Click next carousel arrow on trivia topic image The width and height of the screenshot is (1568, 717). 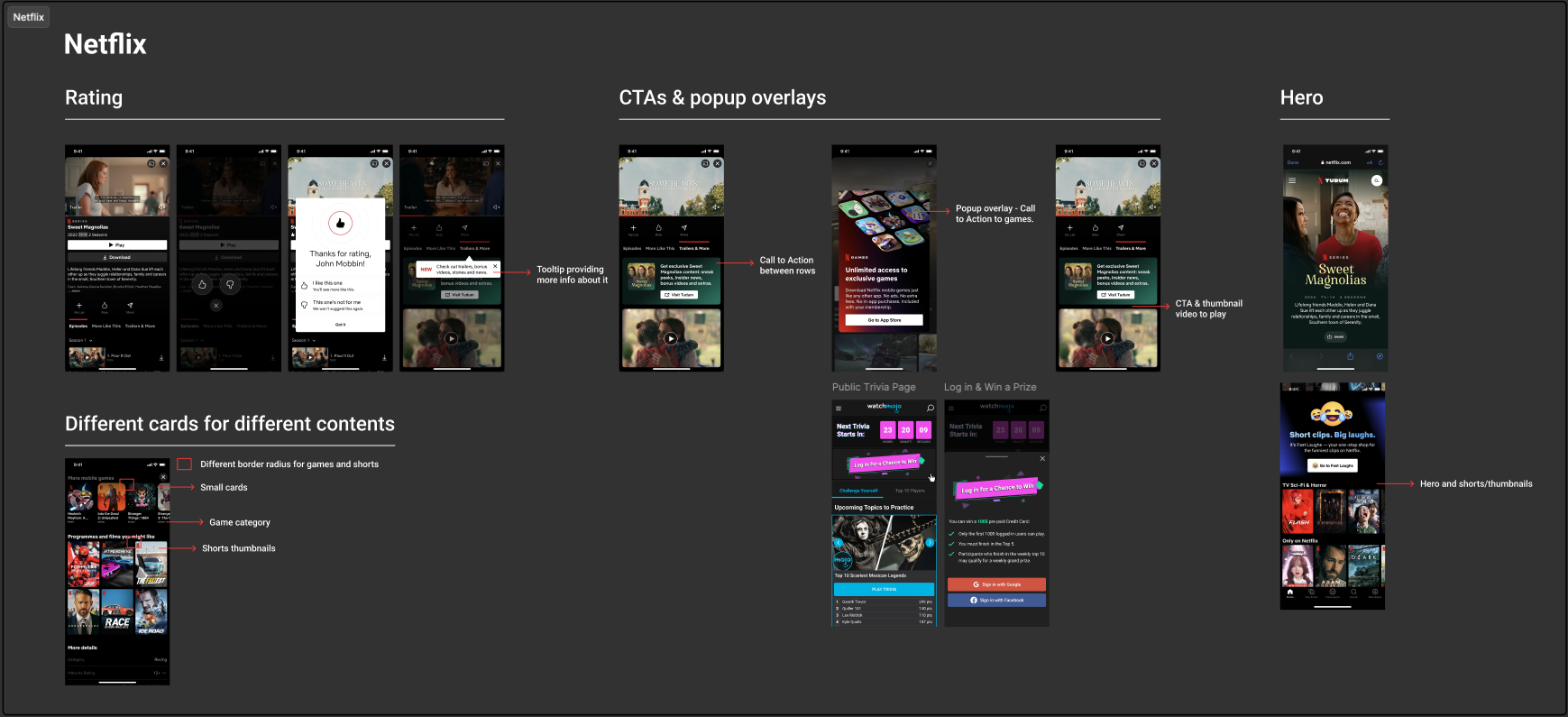930,543
